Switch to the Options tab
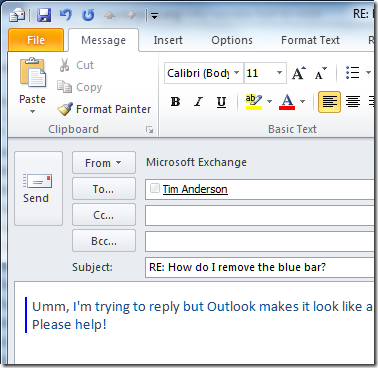Viewport: 378px width, 368px height. coord(232,40)
